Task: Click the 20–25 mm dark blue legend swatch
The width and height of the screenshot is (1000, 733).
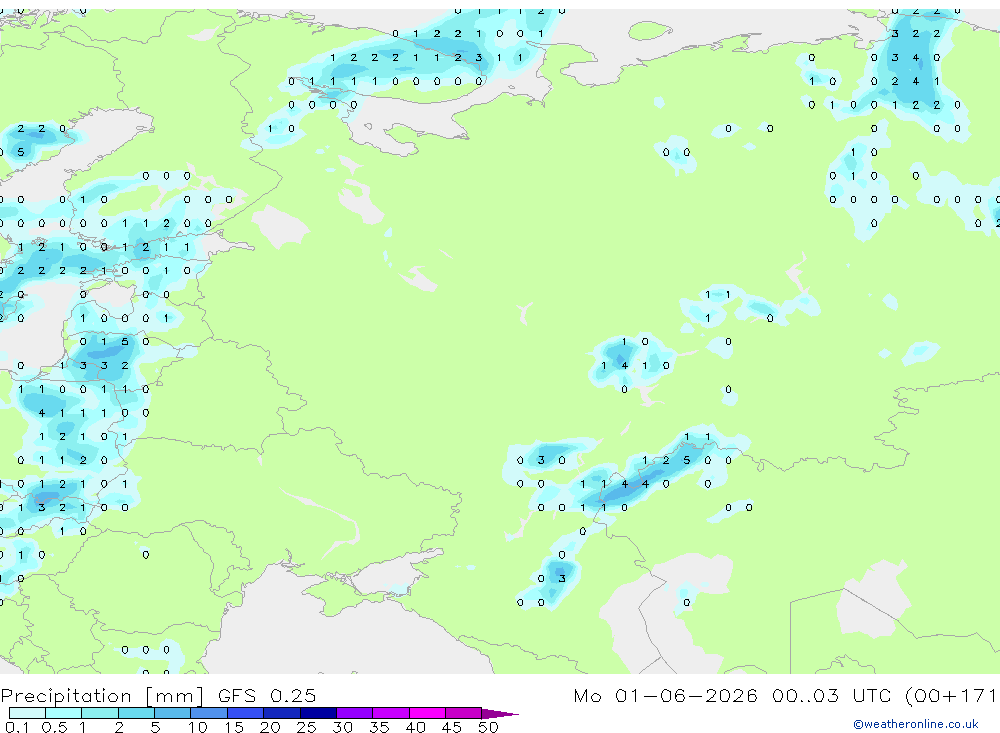Action: point(282,713)
